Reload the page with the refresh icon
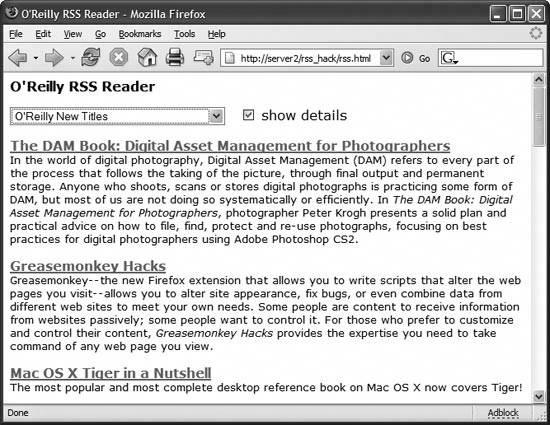Image resolution: width=550 pixels, height=425 pixels. click(x=91, y=57)
